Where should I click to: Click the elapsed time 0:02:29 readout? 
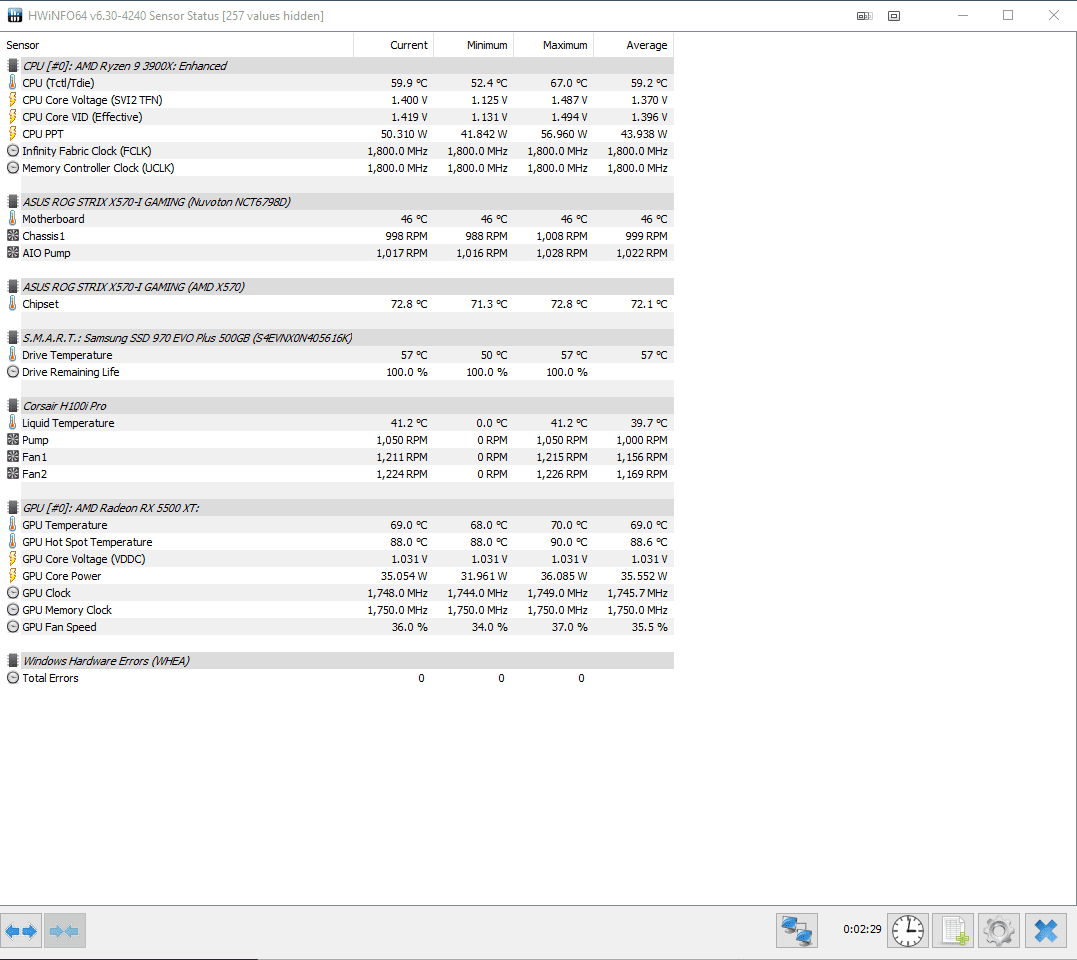pyautogui.click(x=862, y=929)
